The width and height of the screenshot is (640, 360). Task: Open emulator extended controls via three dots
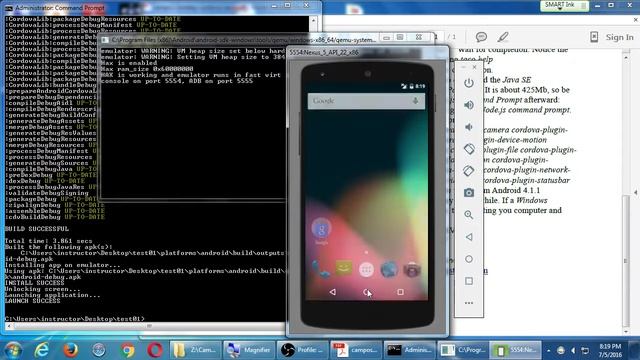point(469,303)
